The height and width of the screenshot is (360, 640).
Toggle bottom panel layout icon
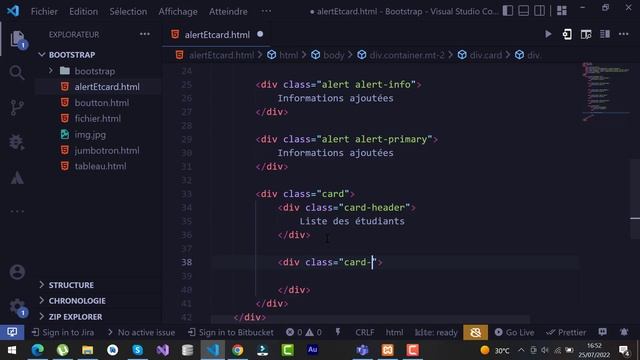tap(524, 11)
